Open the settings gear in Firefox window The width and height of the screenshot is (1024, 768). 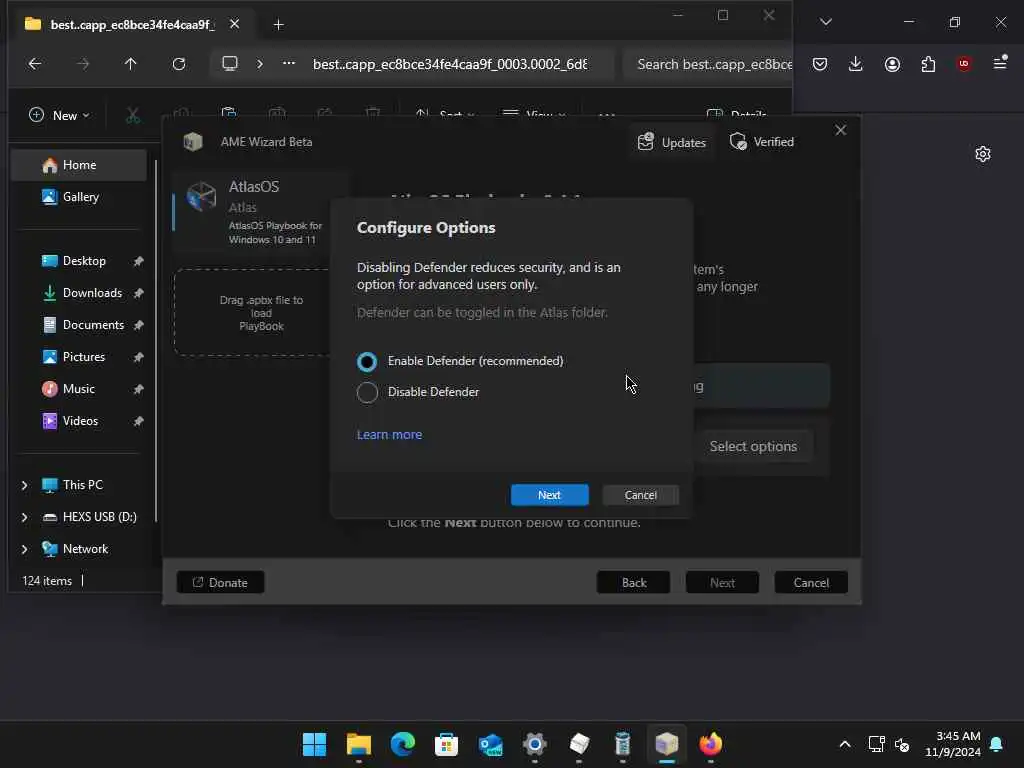982,154
